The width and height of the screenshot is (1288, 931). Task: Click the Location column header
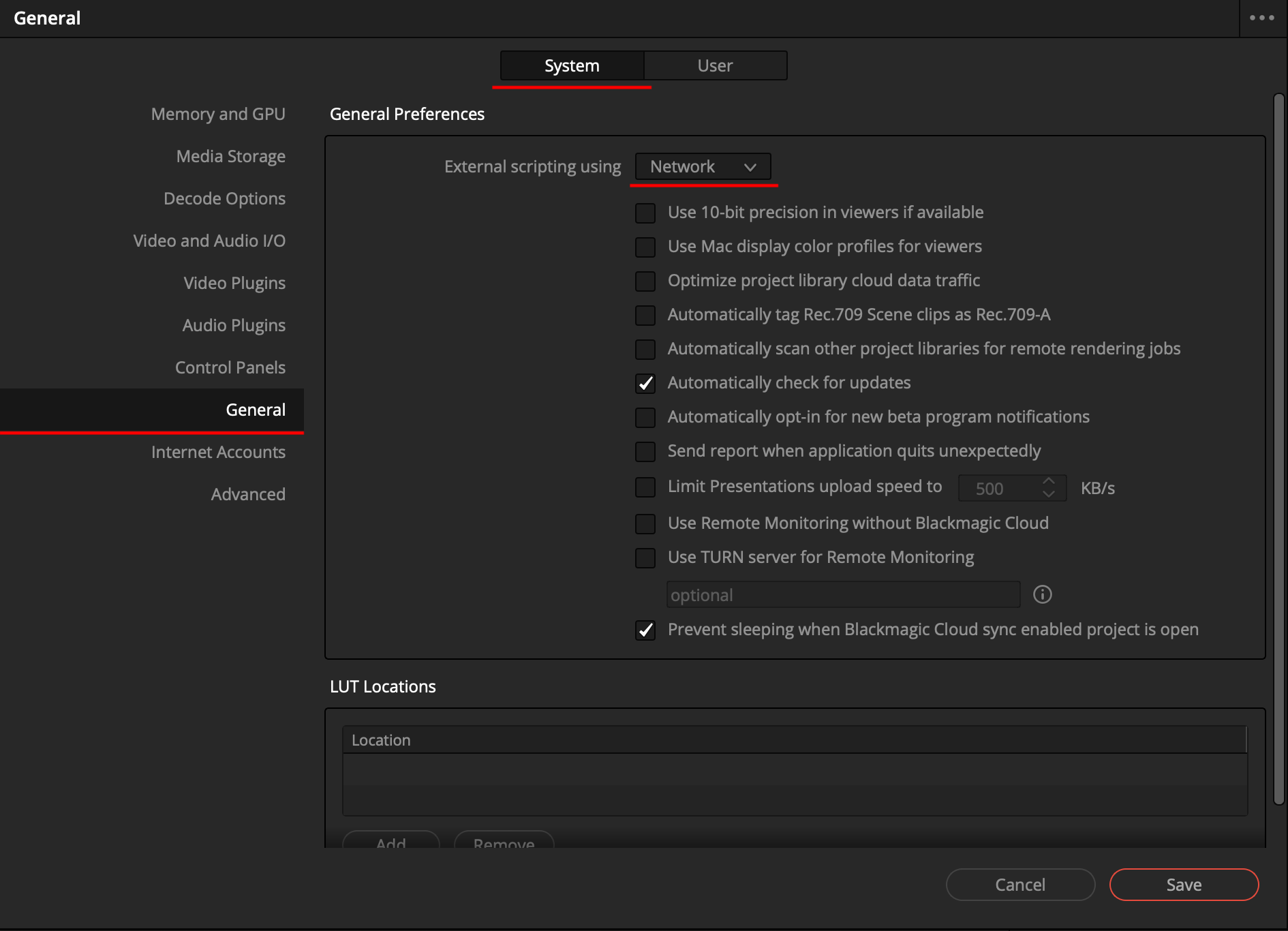coord(795,740)
